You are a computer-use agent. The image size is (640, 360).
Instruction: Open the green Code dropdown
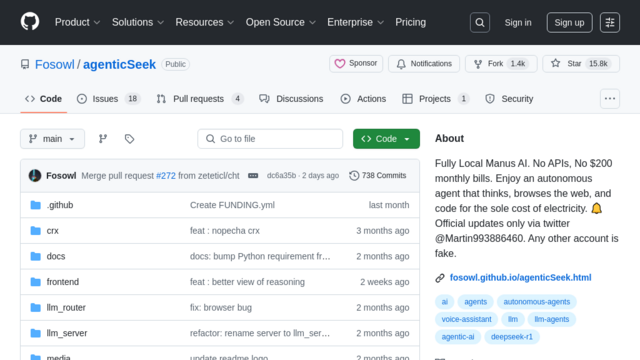click(x=386, y=139)
